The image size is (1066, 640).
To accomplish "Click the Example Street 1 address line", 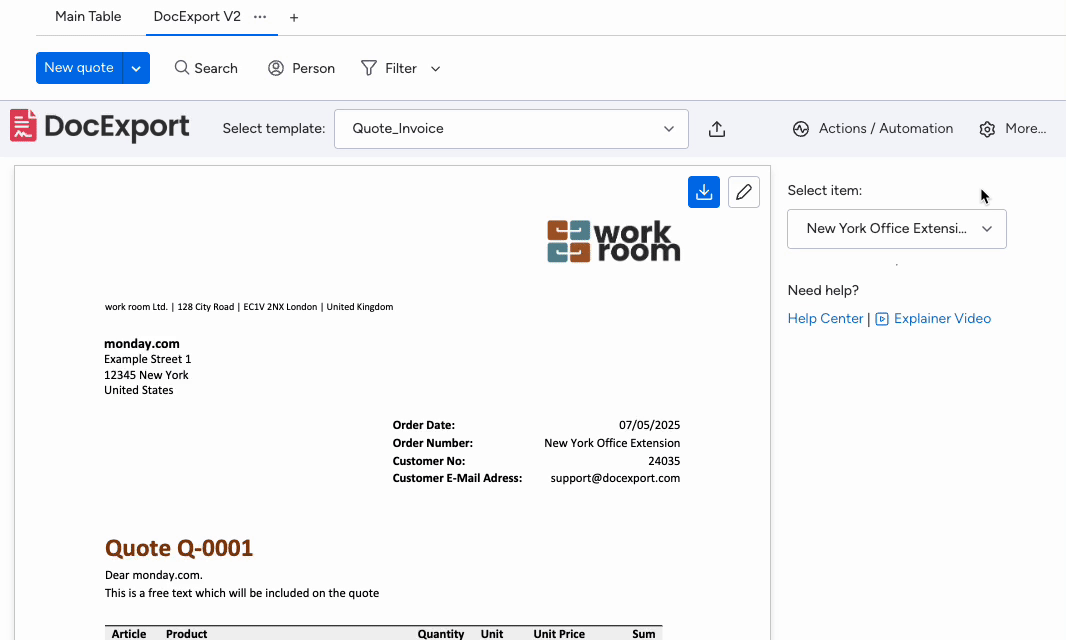I will point(148,359).
